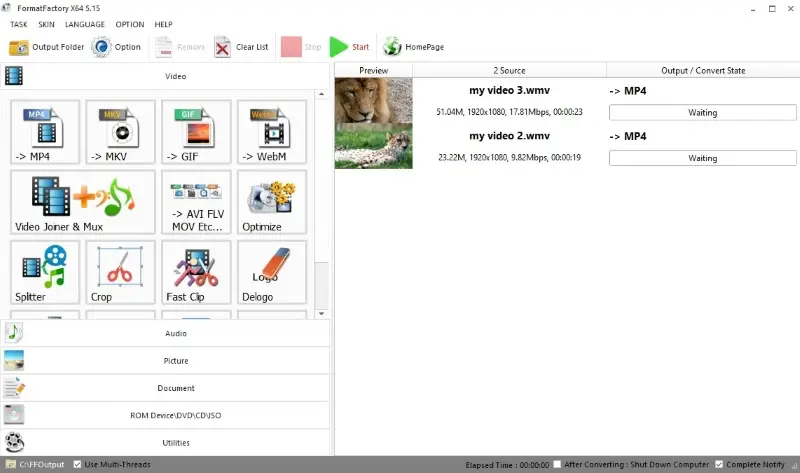Choose the -> GIF converter tile
This screenshot has height=473, width=800.
click(196, 132)
